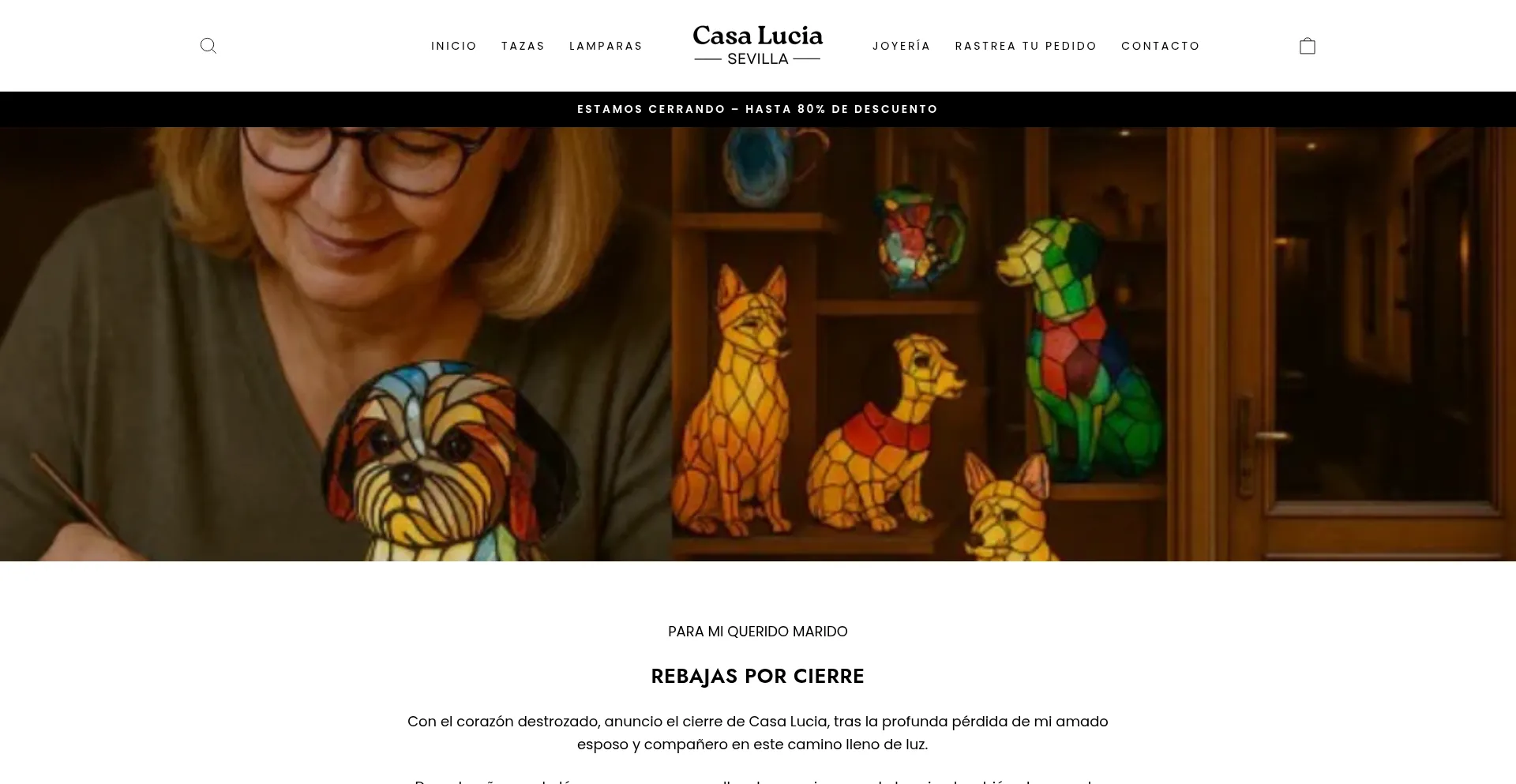Click the Estamos cerrando discount banner
Viewport: 1516px width, 784px height.
[758, 109]
